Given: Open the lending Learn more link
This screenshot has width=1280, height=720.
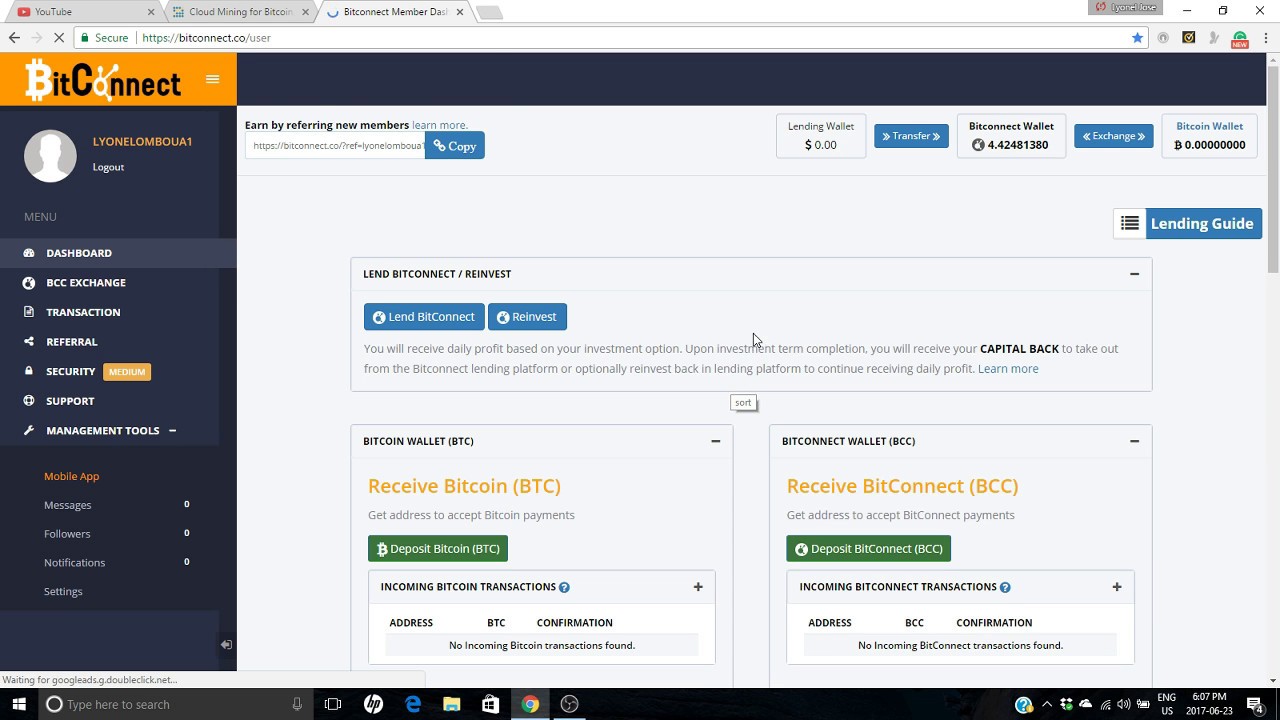Looking at the screenshot, I should pyautogui.click(x=1008, y=369).
